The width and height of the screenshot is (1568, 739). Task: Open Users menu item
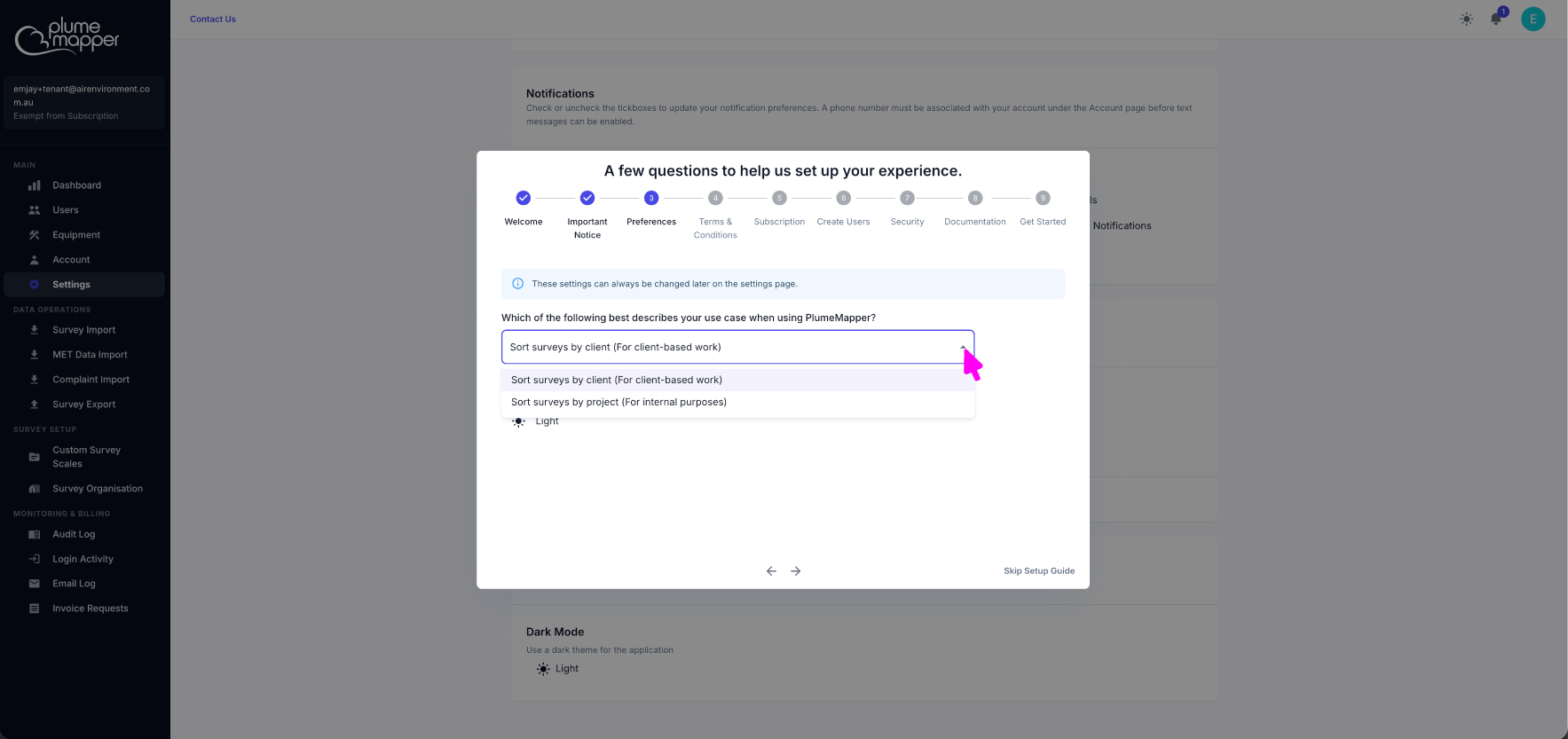pos(84,210)
